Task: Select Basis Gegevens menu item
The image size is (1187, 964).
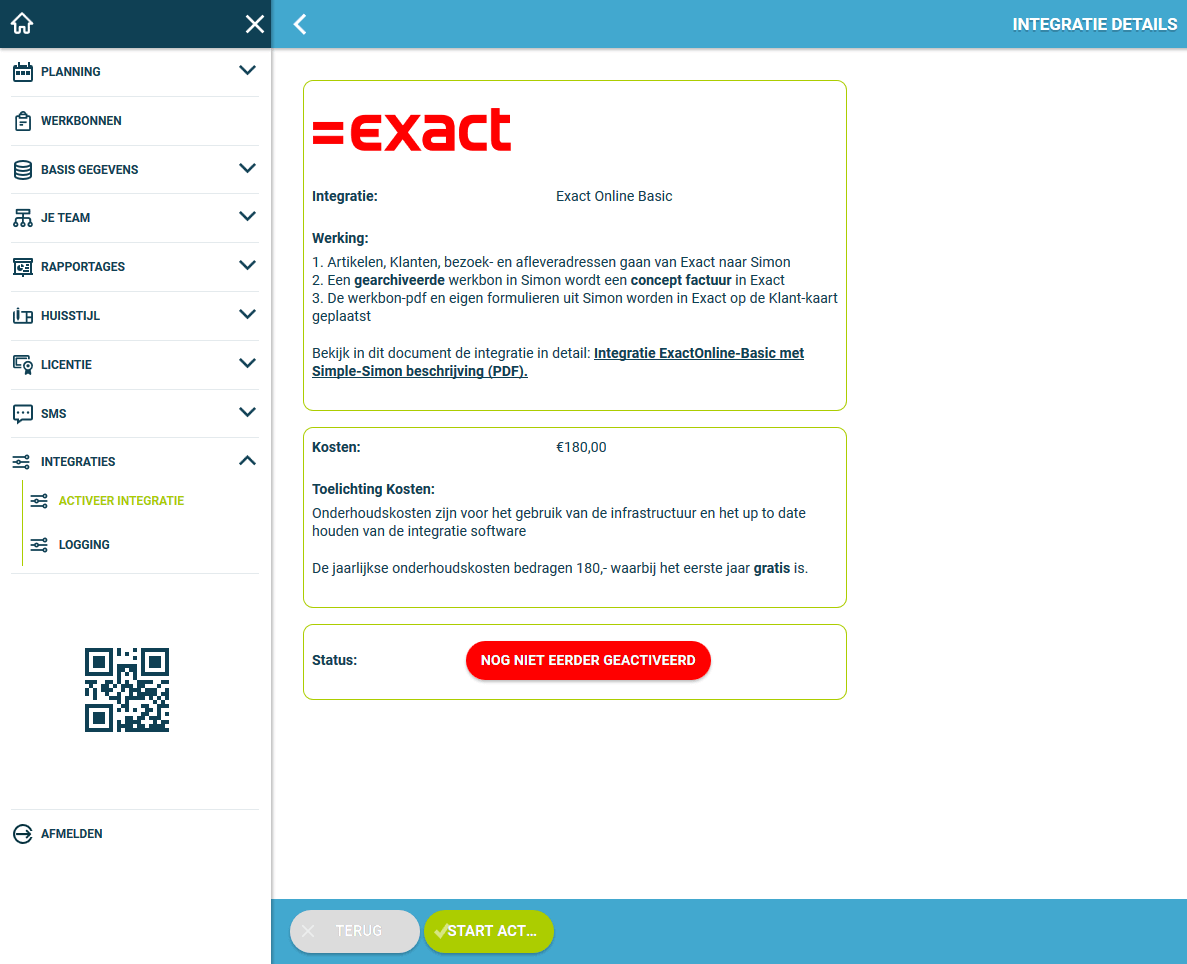Action: [x=135, y=170]
